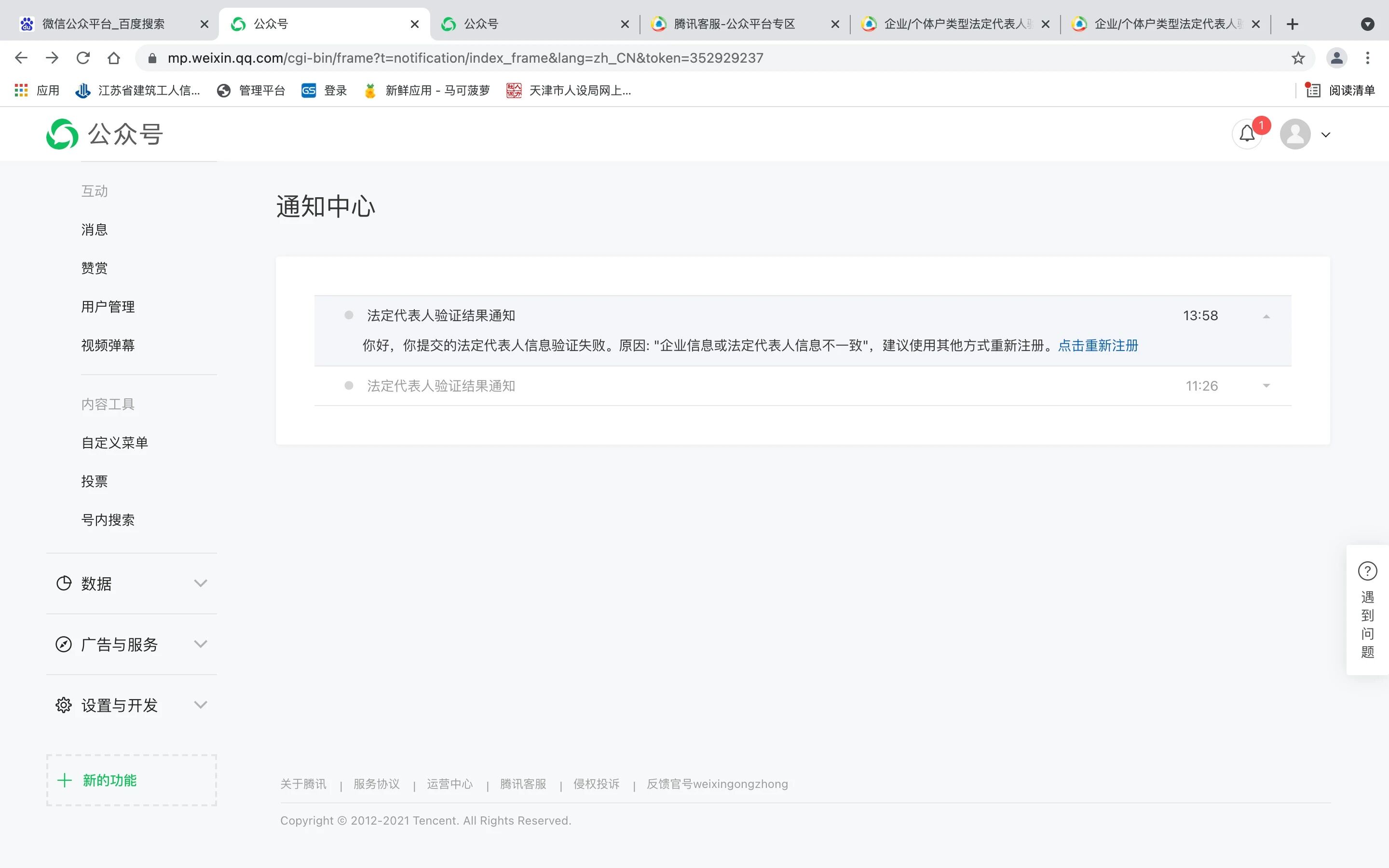Switch to 腾讯客服-公众平台专区 tab
This screenshot has width=1389, height=868.
tap(734, 24)
